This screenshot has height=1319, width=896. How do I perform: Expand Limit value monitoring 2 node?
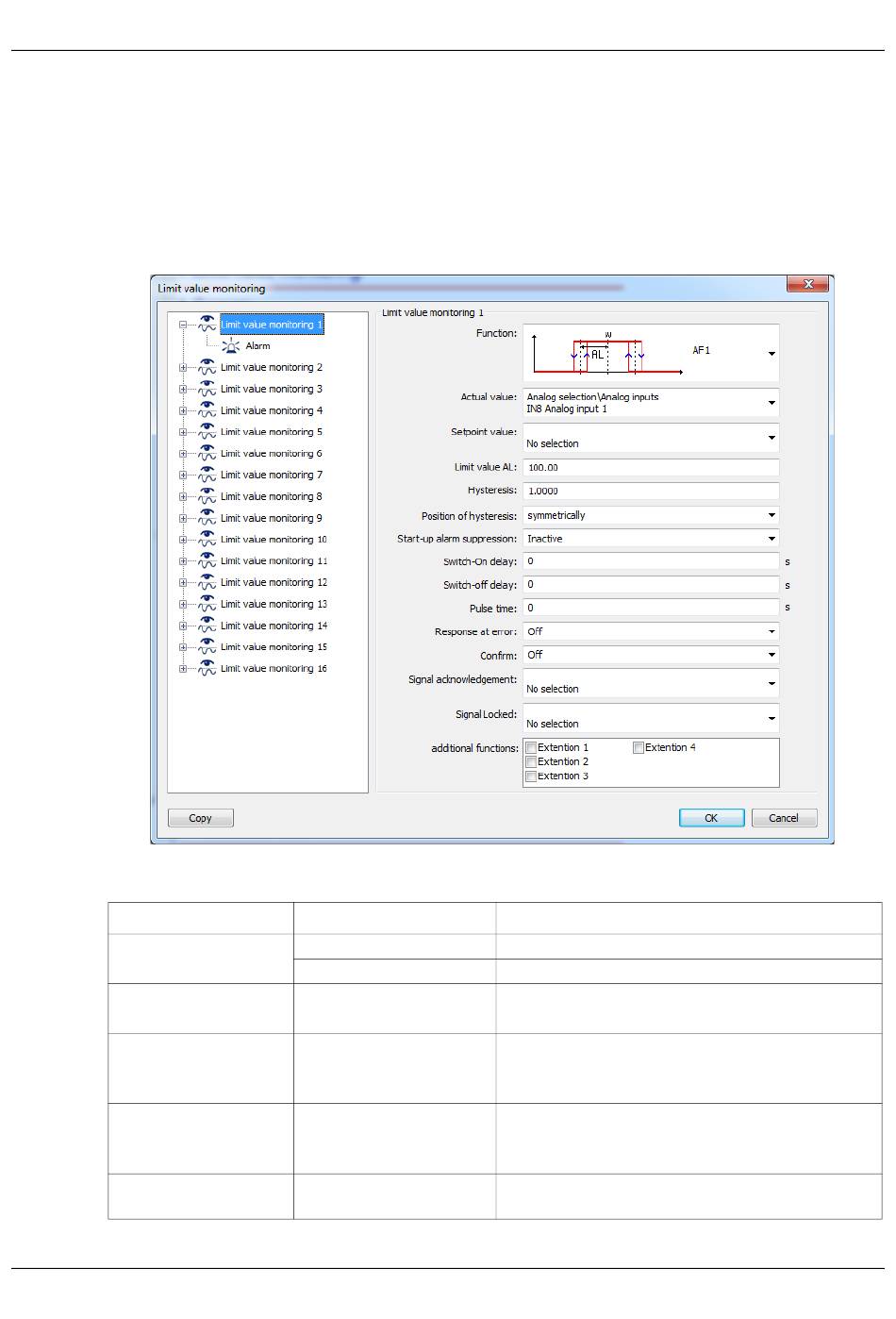point(183,368)
